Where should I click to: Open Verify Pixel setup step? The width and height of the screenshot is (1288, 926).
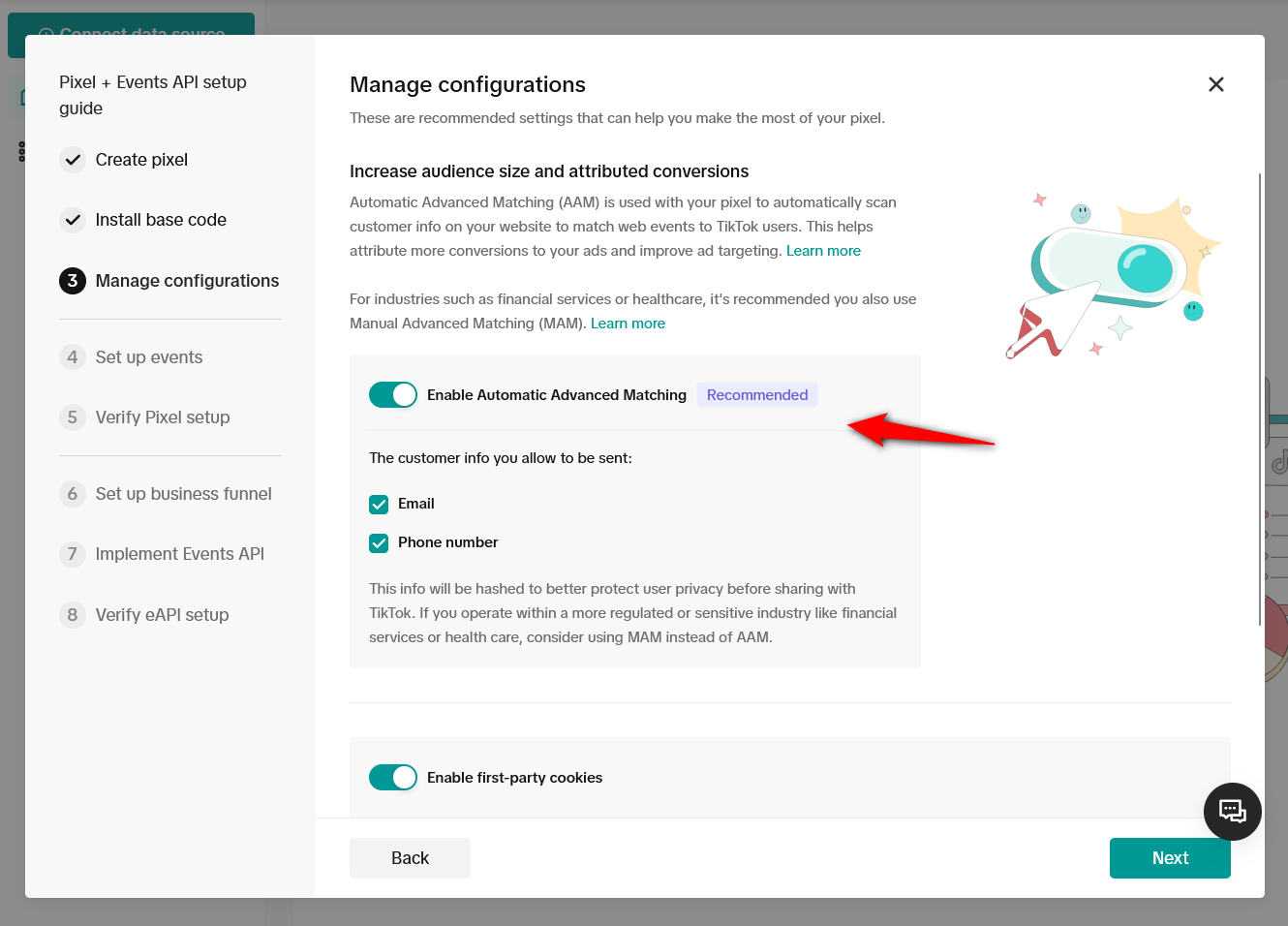pyautogui.click(x=163, y=417)
